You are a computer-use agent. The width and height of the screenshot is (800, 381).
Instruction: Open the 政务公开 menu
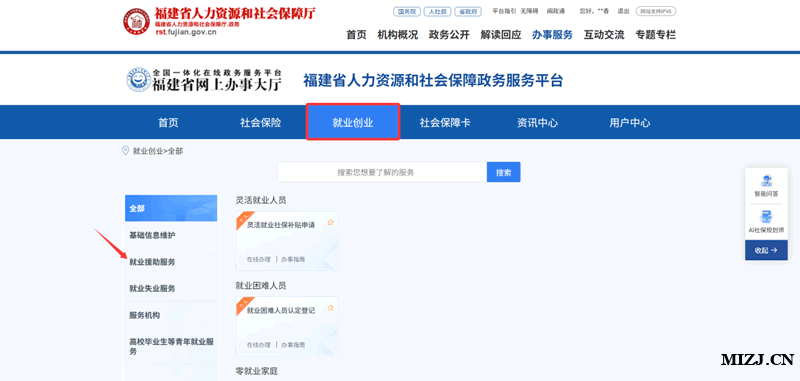pyautogui.click(x=449, y=35)
